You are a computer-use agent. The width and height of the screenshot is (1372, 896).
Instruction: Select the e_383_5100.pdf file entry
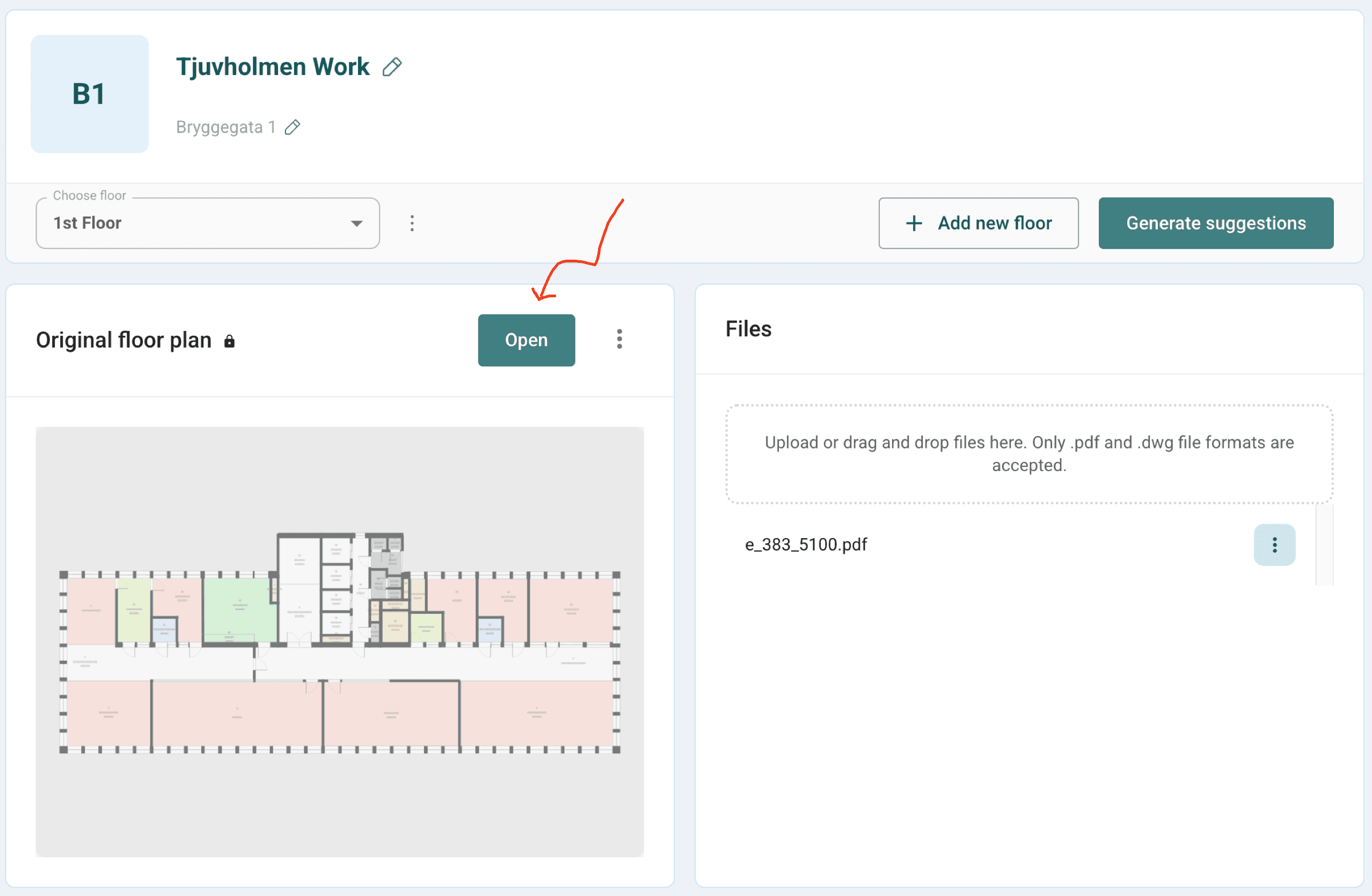(806, 545)
